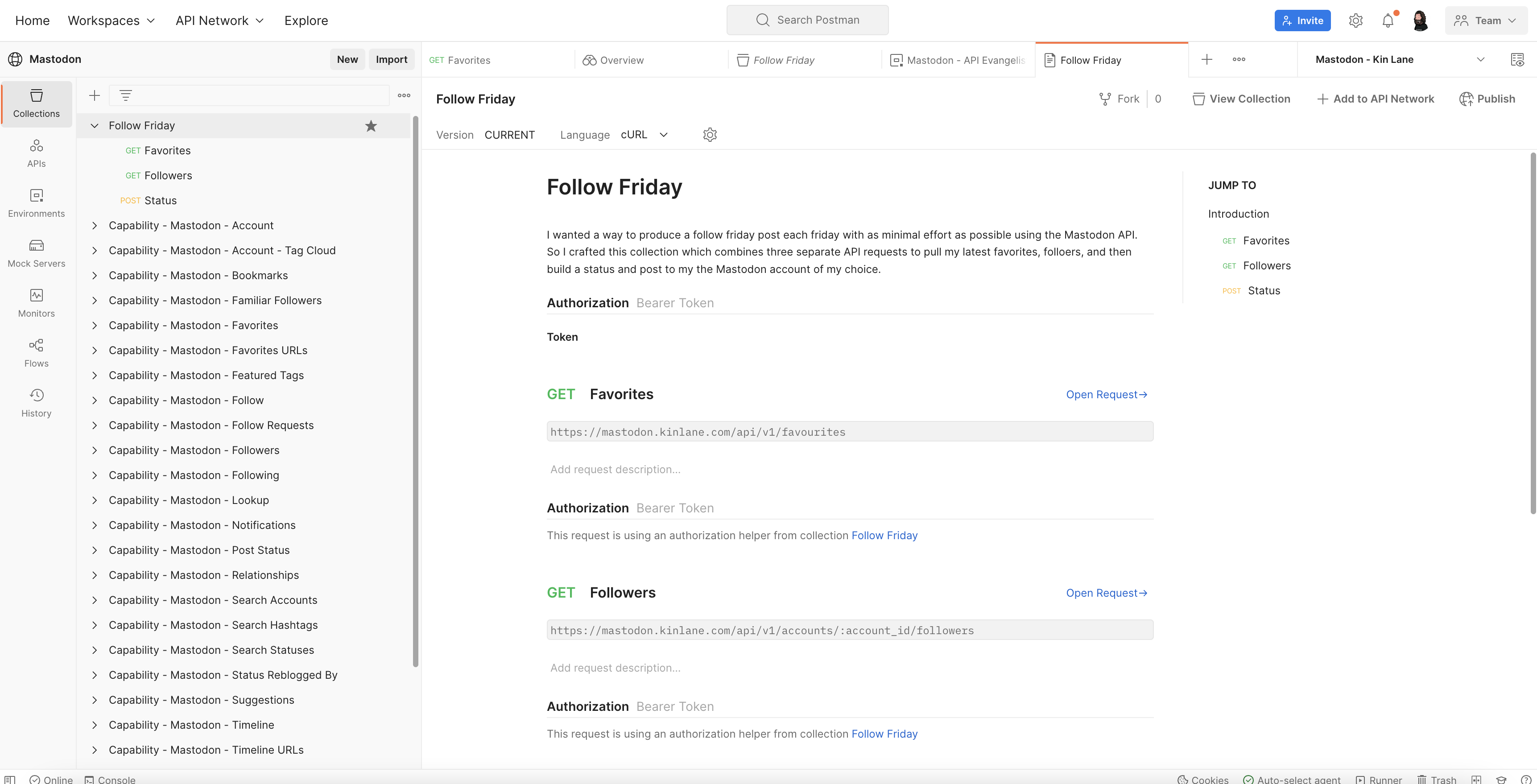Collapse the Follow Friday collection
1537x784 pixels.
[94, 126]
